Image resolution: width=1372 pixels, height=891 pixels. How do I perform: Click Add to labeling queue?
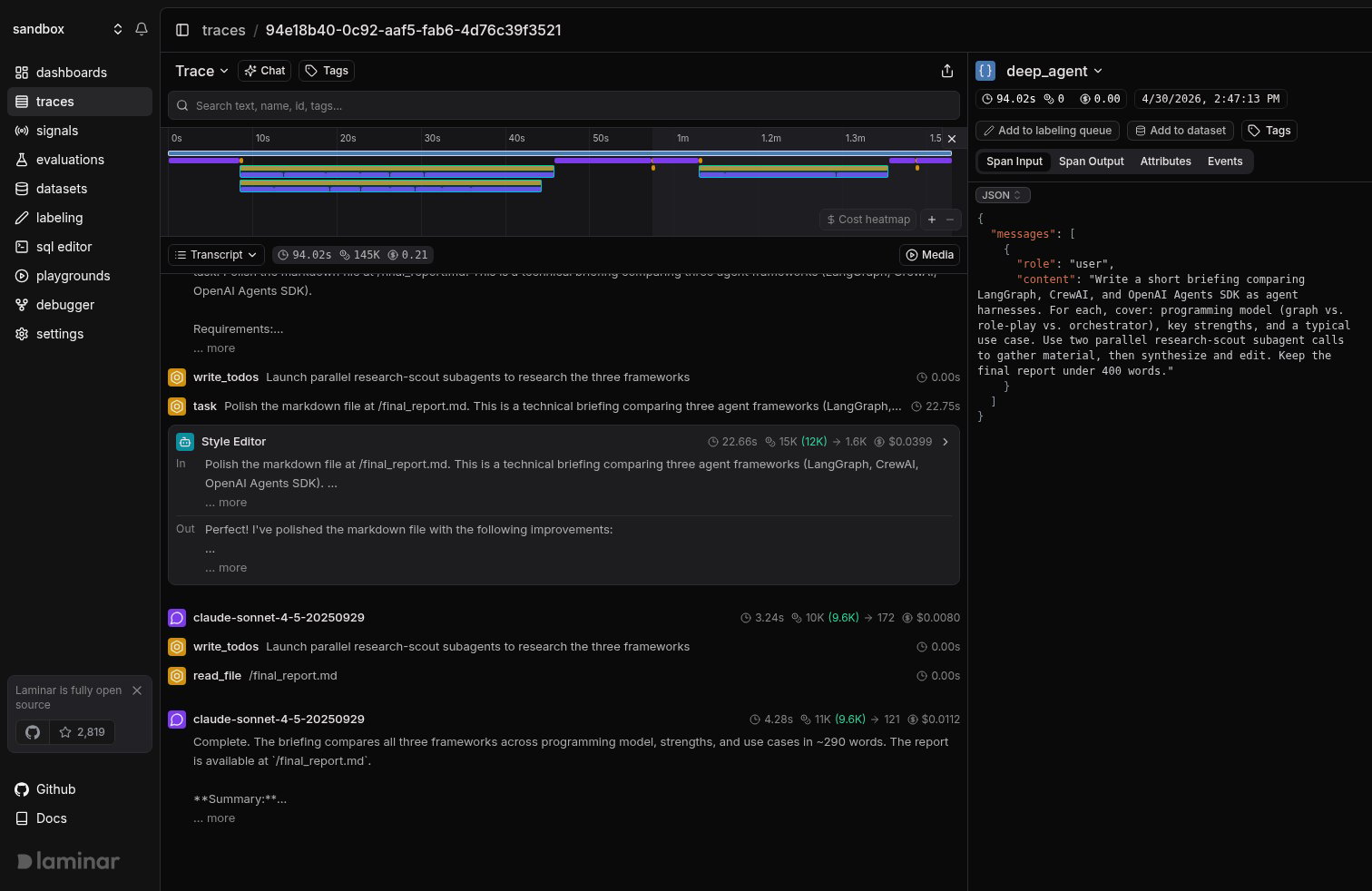coord(1047,131)
